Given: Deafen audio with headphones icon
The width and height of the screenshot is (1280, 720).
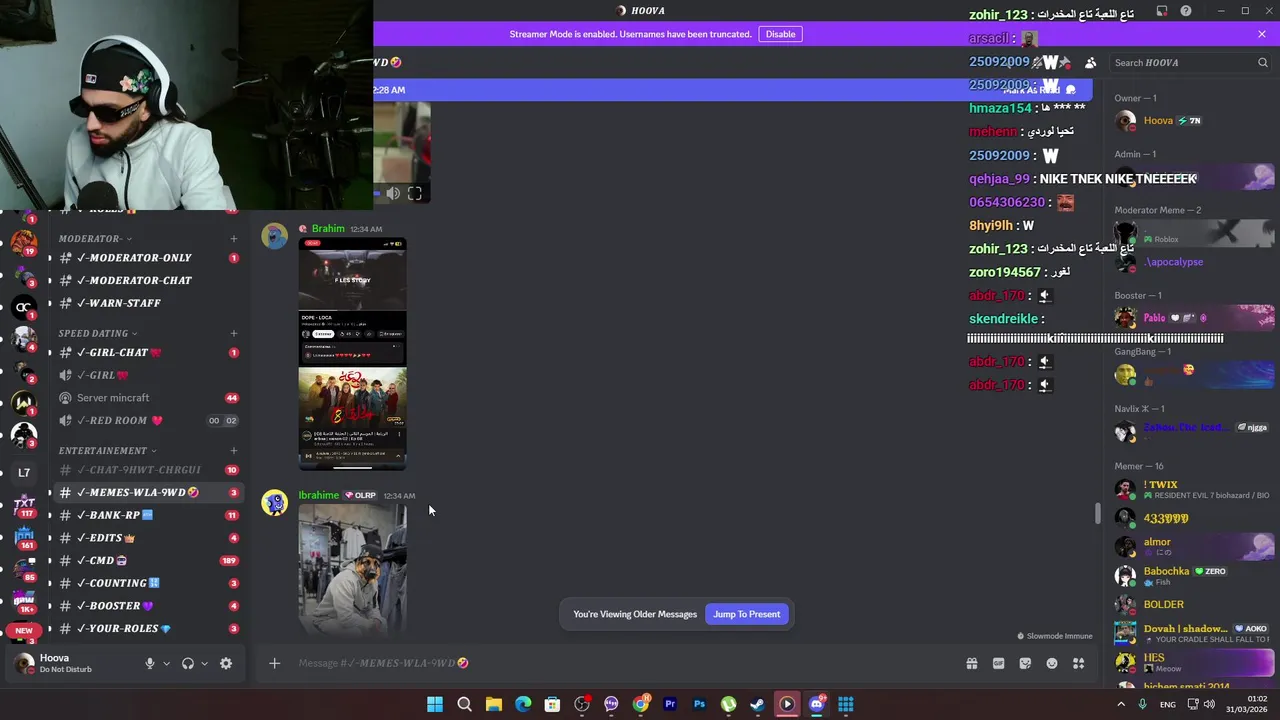Looking at the screenshot, I should 187,663.
